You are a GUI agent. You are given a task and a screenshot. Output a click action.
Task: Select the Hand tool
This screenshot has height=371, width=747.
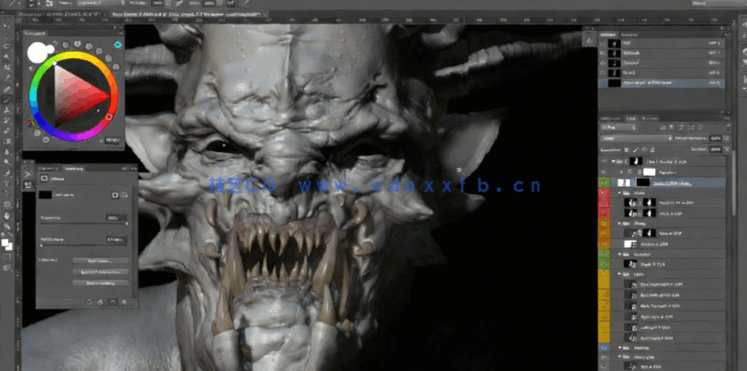(7, 215)
